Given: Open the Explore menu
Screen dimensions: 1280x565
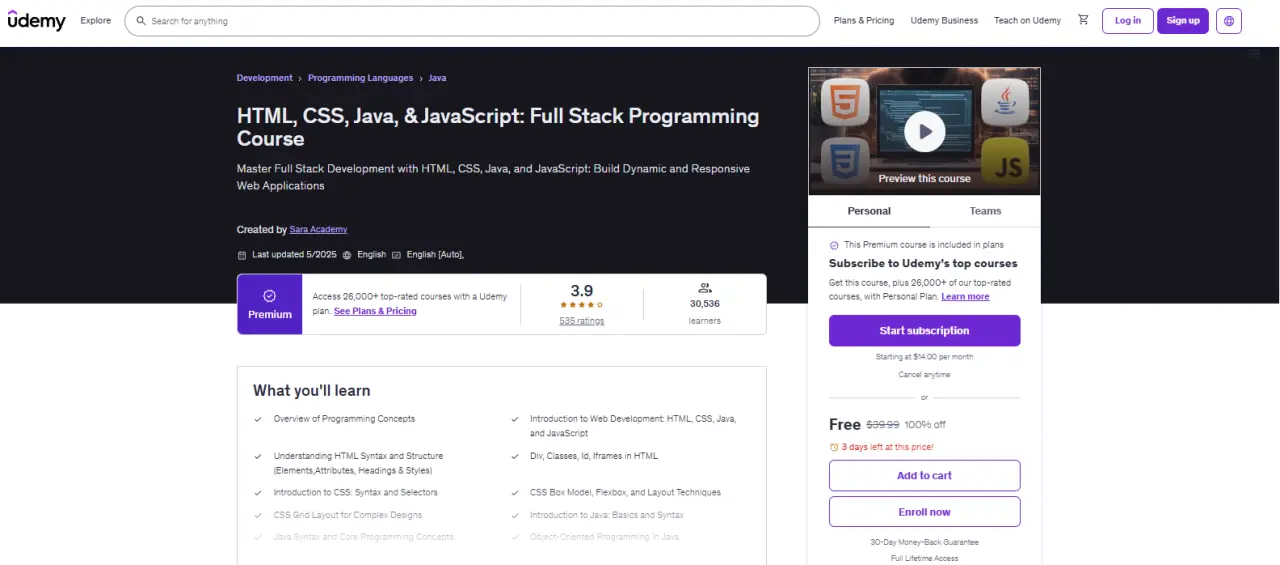Looking at the screenshot, I should click(x=96, y=21).
